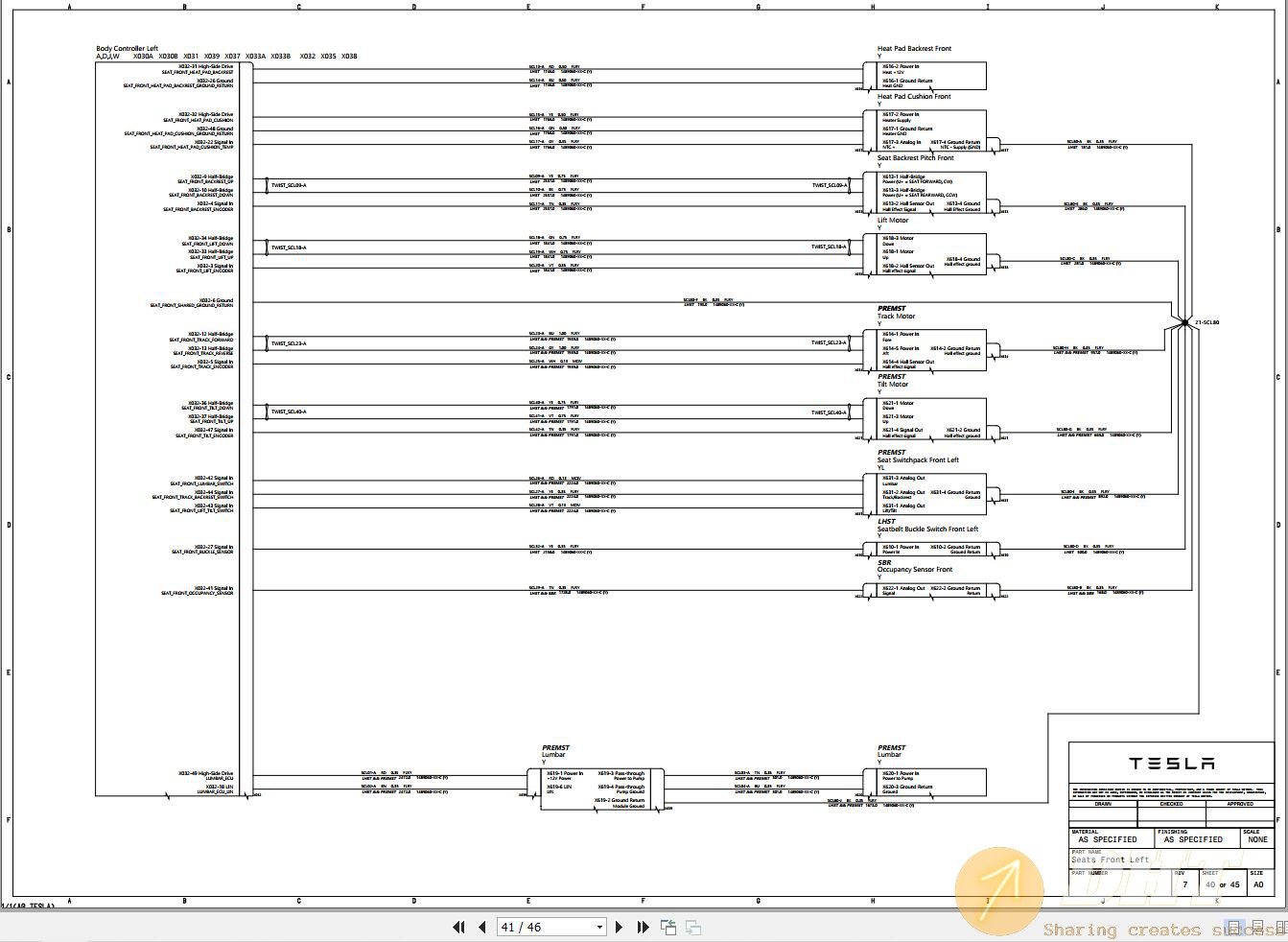Return to the previous view
The height and width of the screenshot is (942, 1288).
[x=668, y=927]
